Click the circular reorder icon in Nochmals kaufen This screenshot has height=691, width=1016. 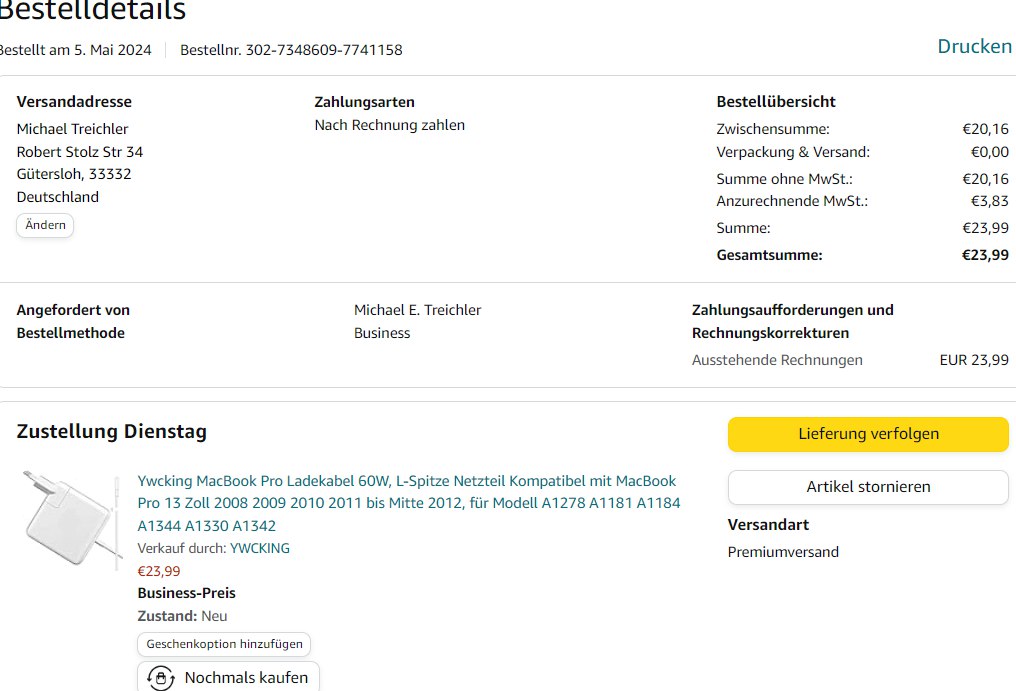click(160, 677)
